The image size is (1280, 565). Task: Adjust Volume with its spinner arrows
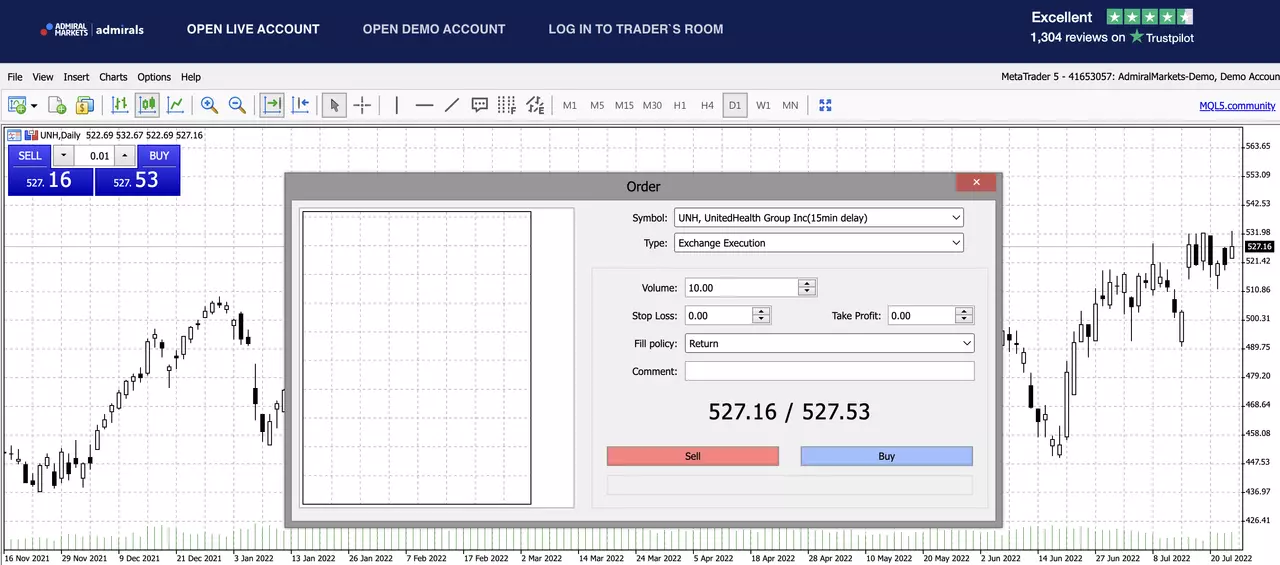(x=808, y=287)
